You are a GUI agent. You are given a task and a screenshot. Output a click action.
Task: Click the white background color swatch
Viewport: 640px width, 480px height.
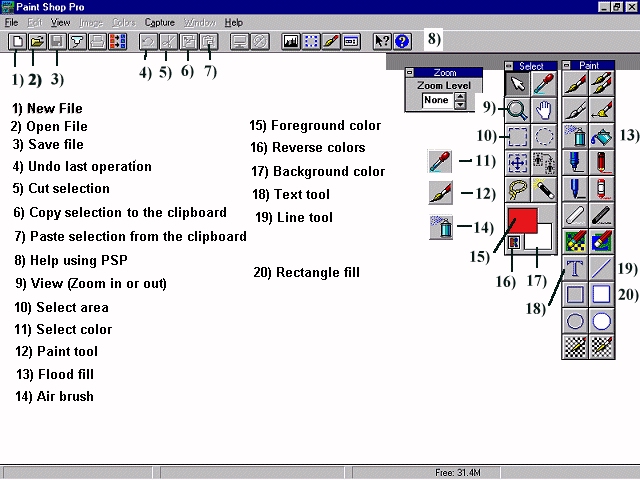542,241
